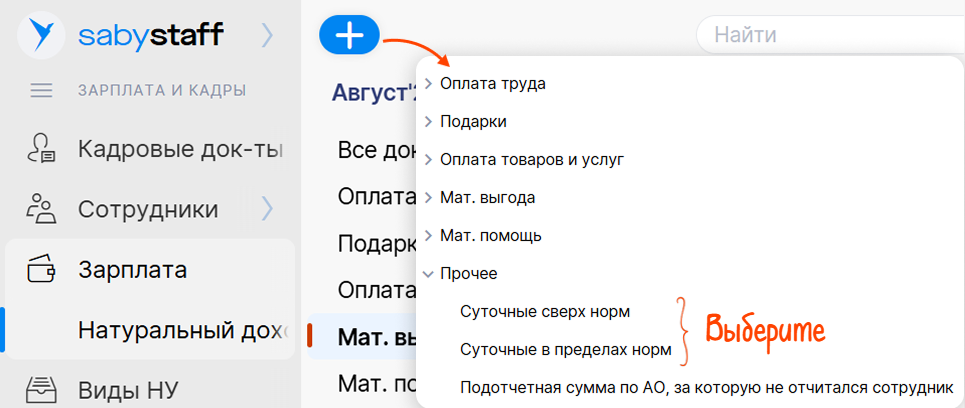Click the Зарплата wallet icon
The image size is (965, 408).
pyautogui.click(x=42, y=269)
